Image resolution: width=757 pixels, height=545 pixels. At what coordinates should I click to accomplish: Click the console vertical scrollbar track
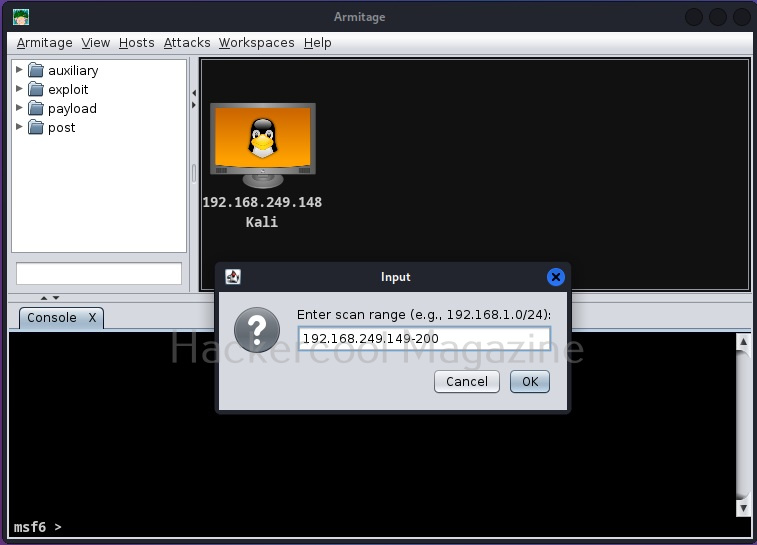(x=743, y=425)
